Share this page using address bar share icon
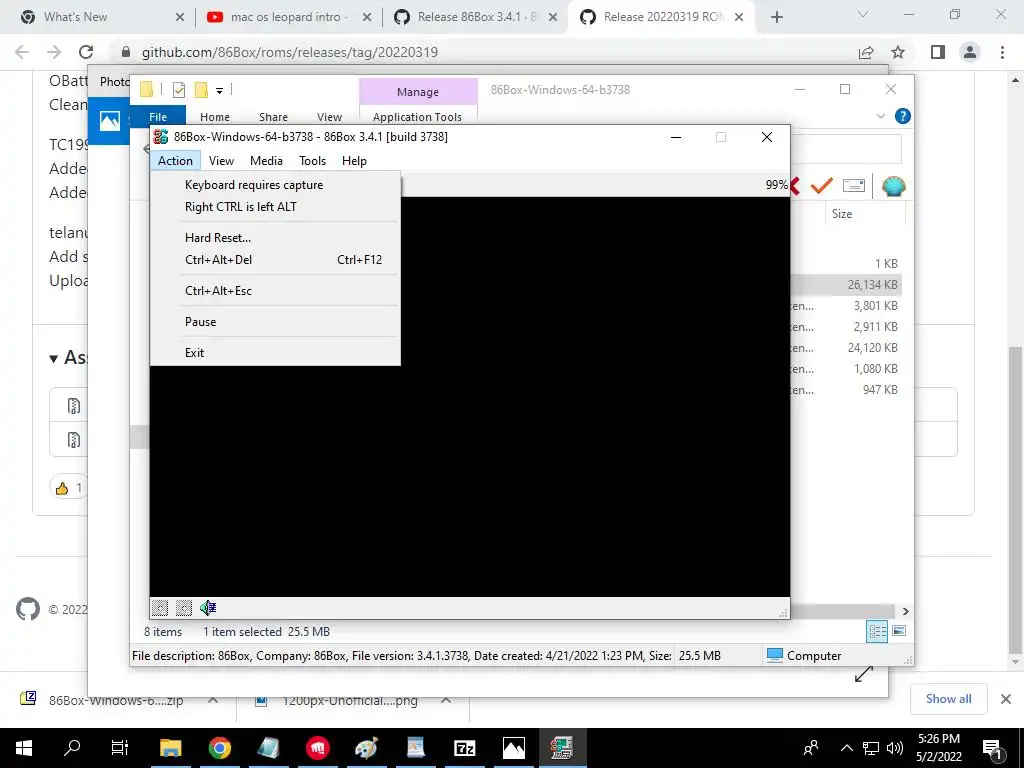The image size is (1024, 768). [866, 52]
